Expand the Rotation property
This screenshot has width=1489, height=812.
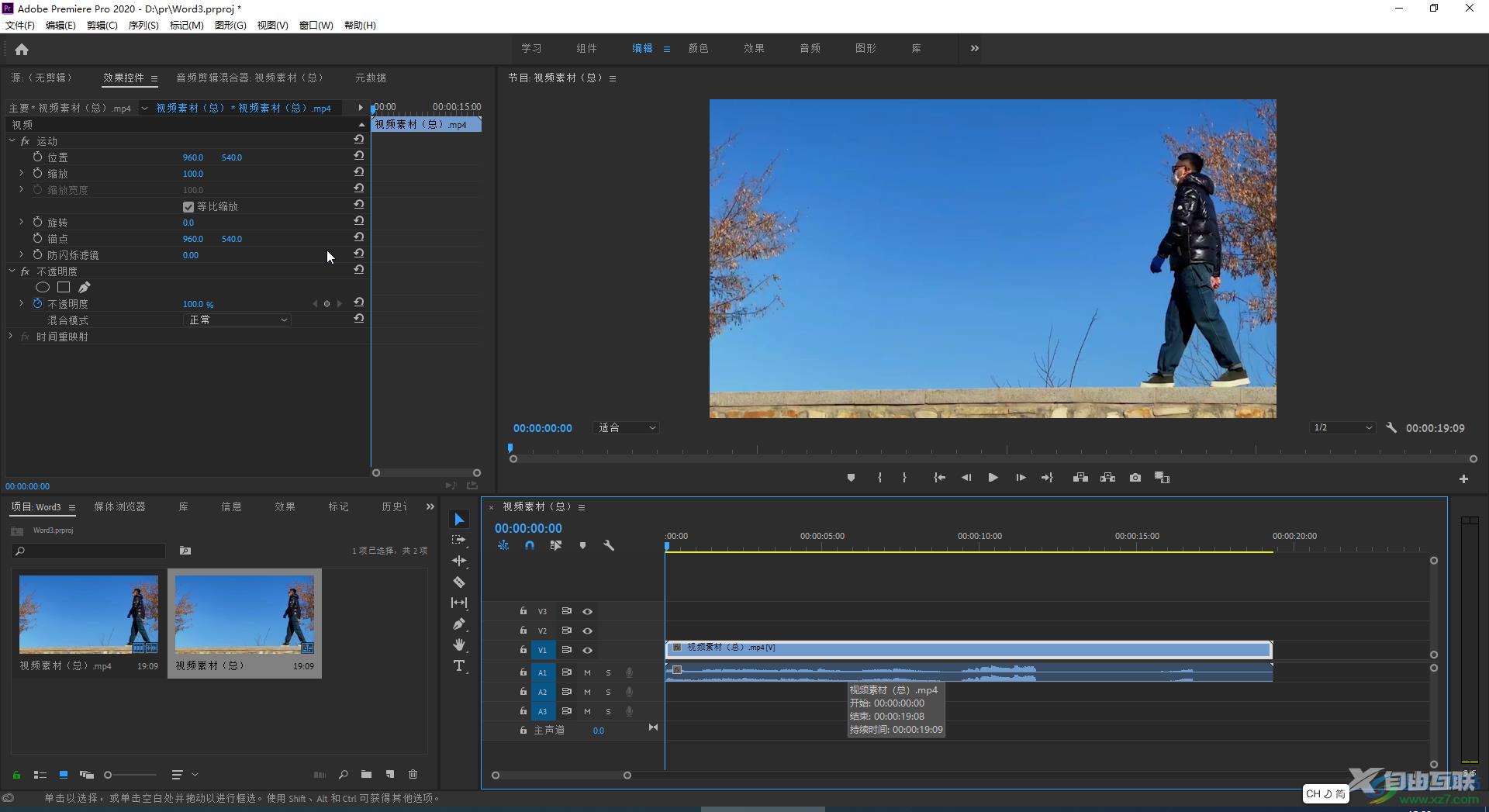22,222
